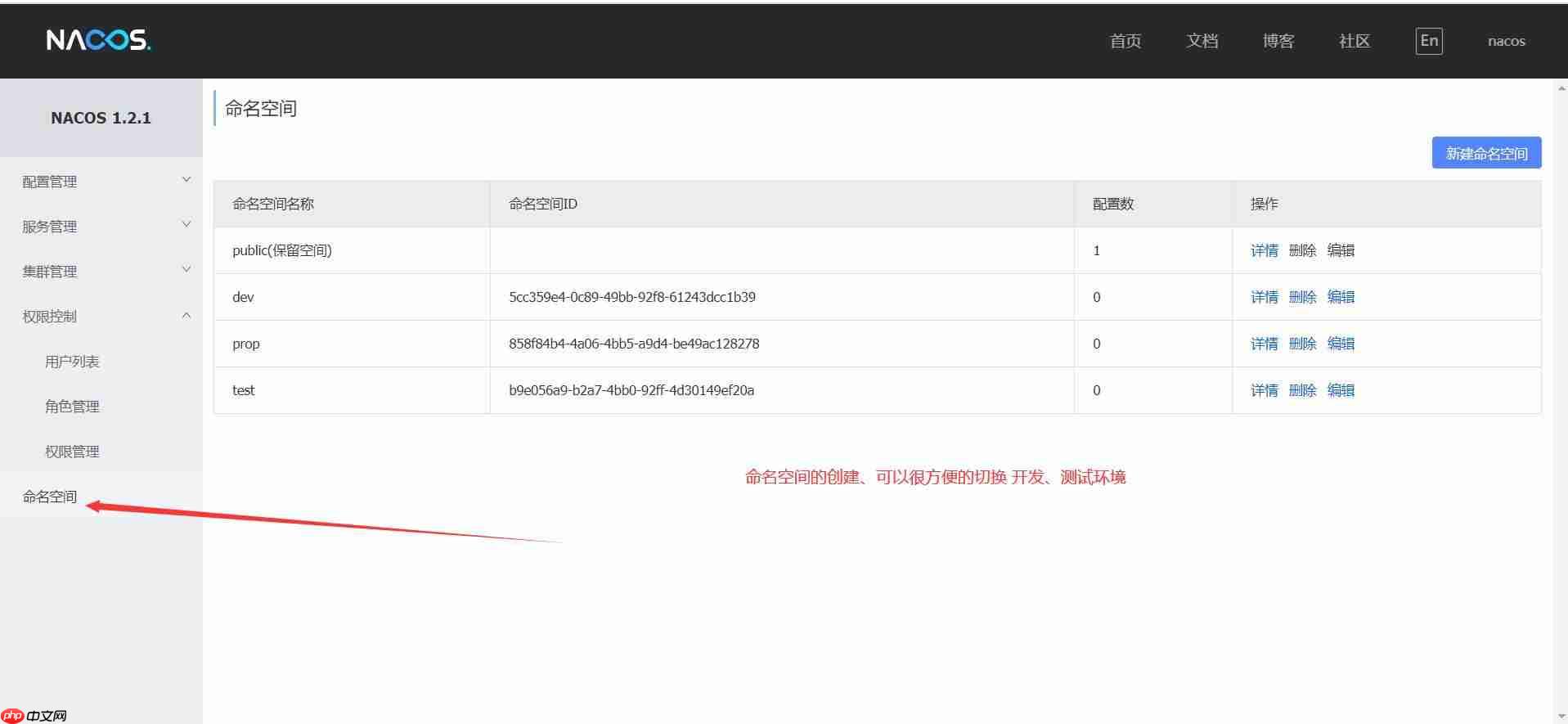Edit the dev namespace
This screenshot has width=1568, height=724.
(1341, 297)
